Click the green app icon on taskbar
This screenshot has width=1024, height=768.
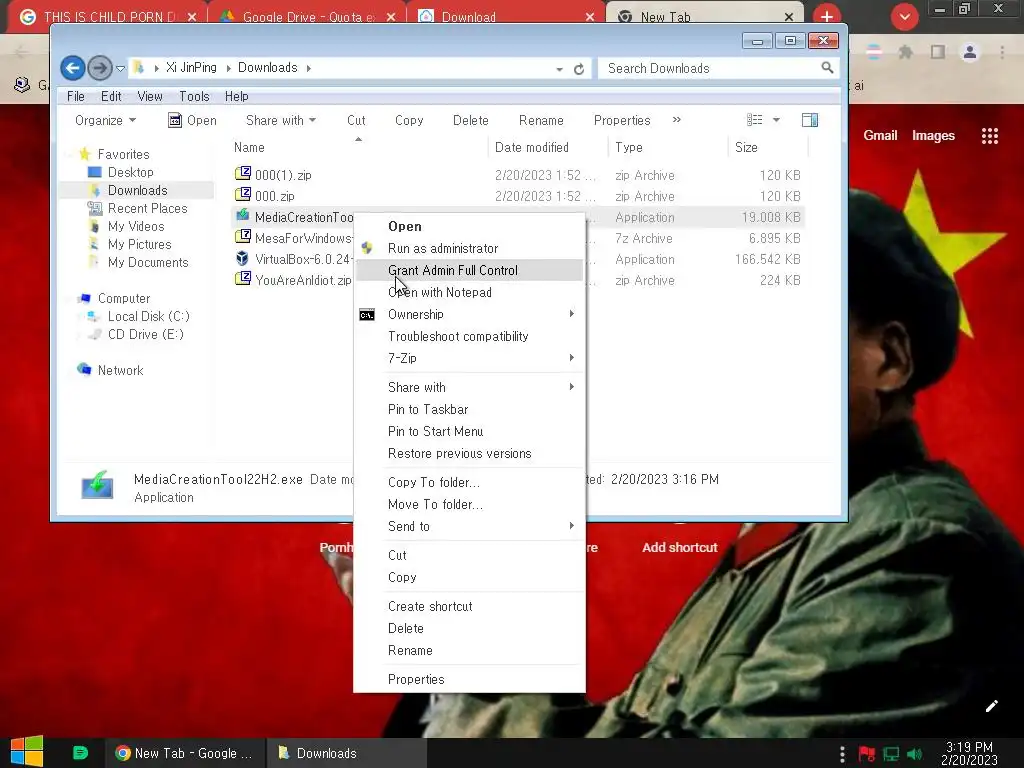[x=80, y=753]
